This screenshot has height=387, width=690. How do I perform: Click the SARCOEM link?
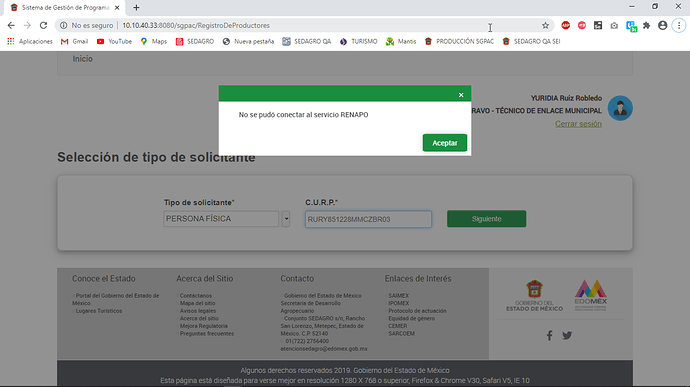tap(401, 334)
